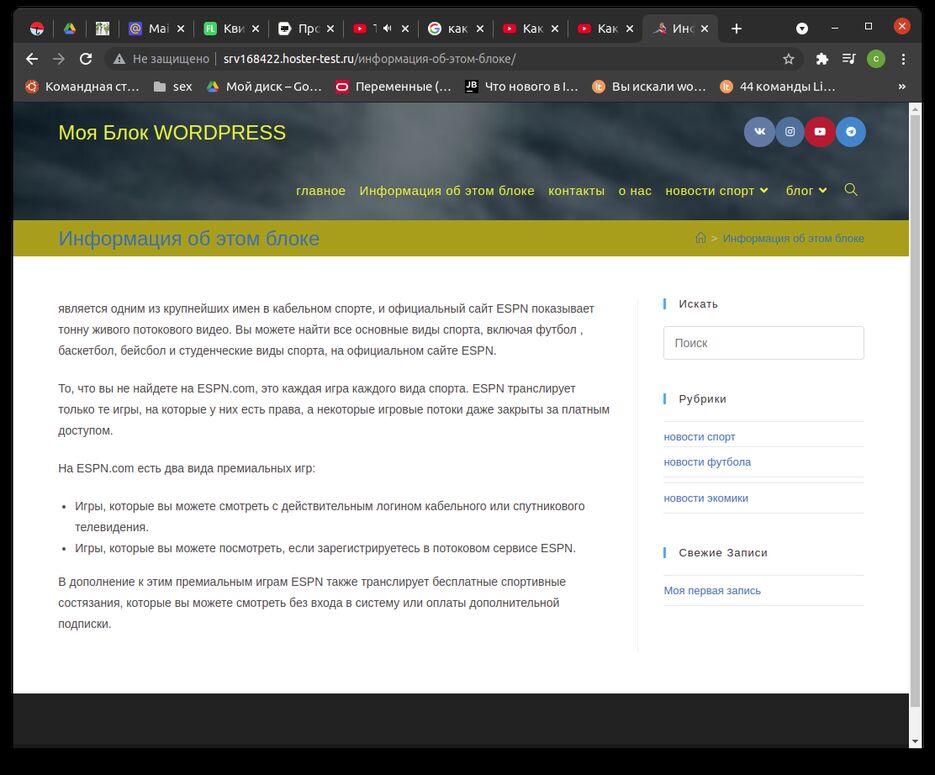The image size is (935, 775).
Task: Focus the 'Поиск' search field in sidebar
Action: pyautogui.click(x=763, y=343)
